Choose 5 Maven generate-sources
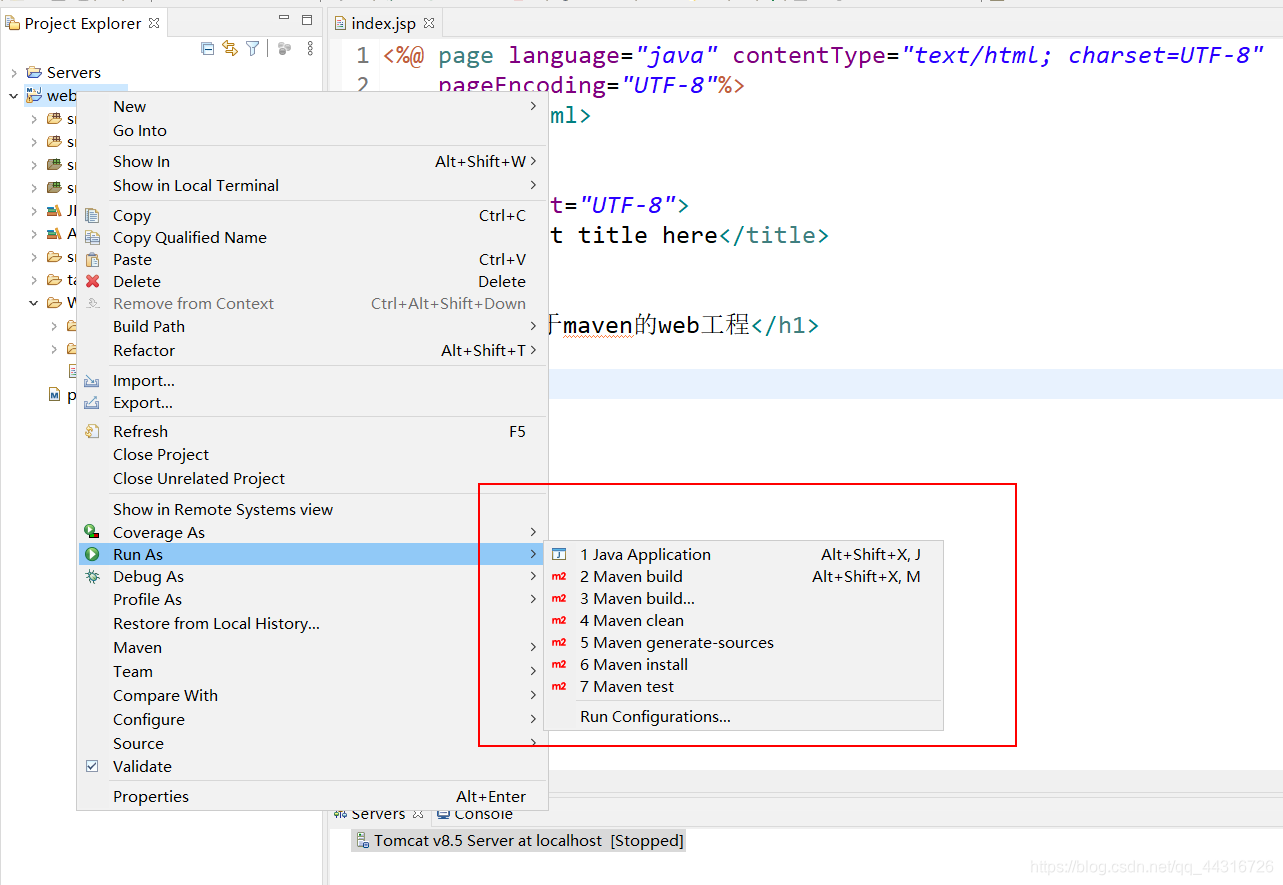1283x885 pixels. click(743, 643)
